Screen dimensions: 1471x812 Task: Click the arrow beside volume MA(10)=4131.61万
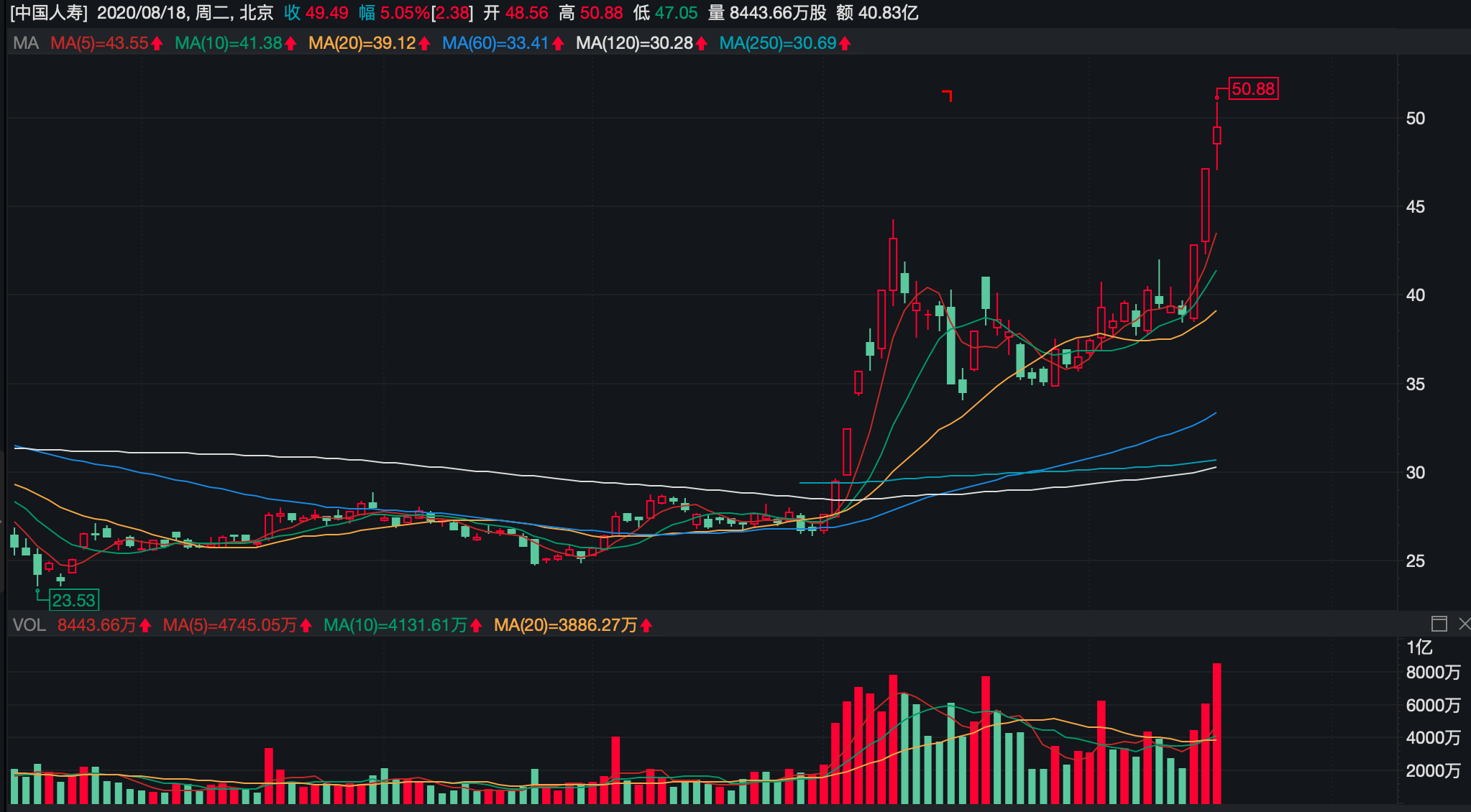[476, 625]
